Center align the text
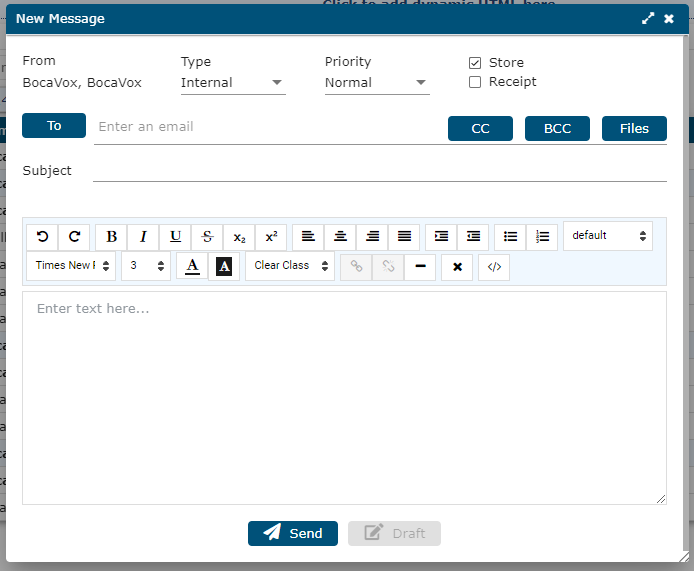Screen dimensions: 694x571 (x=340, y=236)
